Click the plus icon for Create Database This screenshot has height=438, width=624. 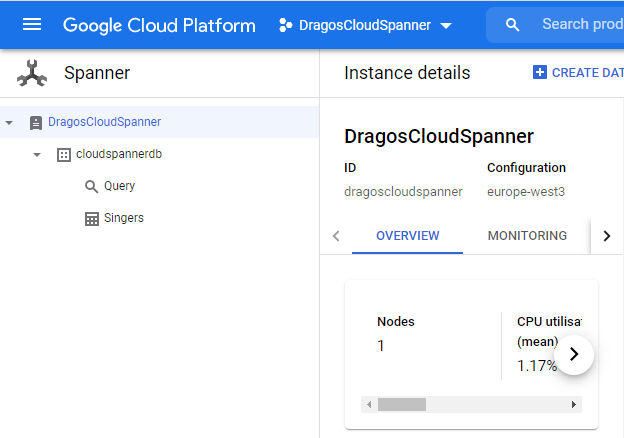[x=540, y=72]
